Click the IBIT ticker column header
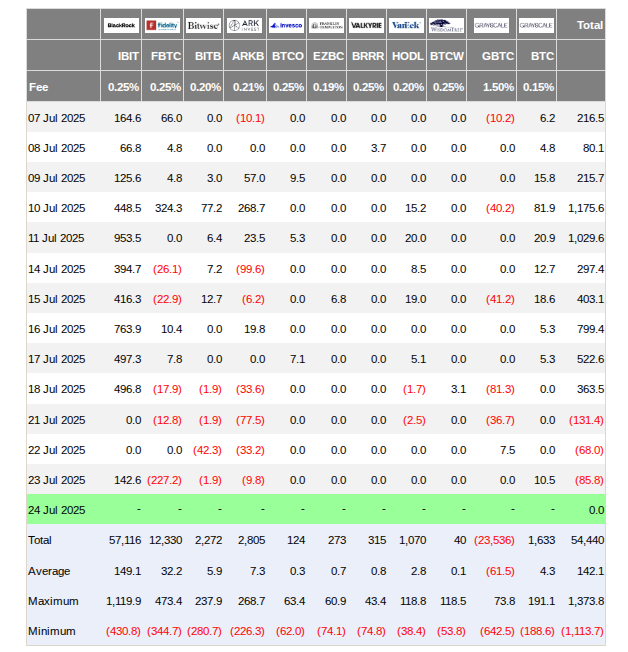 click(x=128, y=56)
